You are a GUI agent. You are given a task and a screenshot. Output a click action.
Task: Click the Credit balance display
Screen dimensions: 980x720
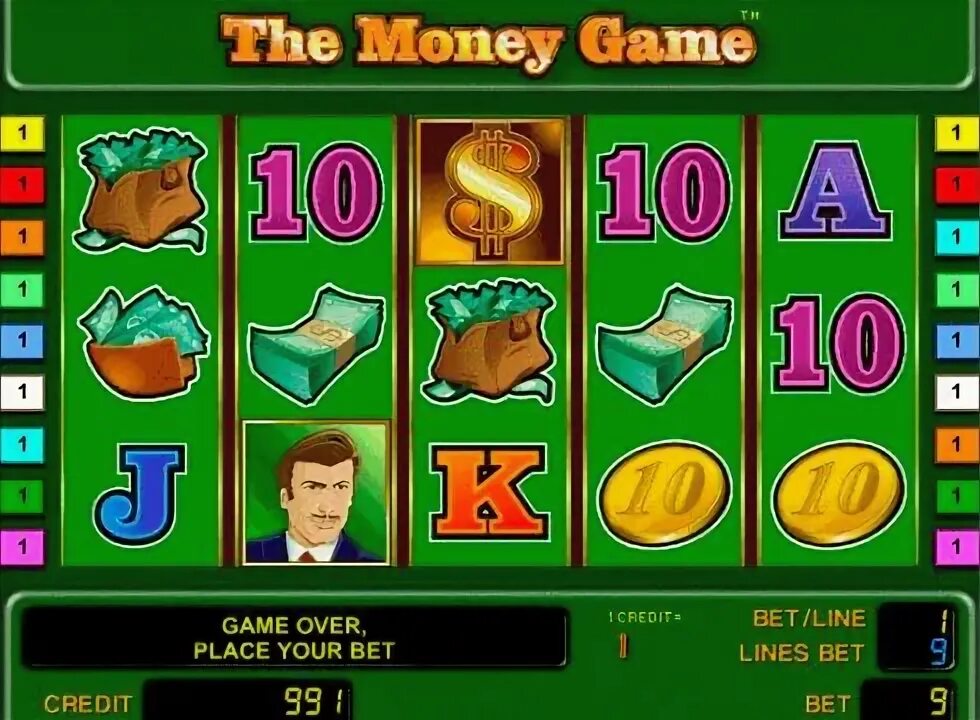[248, 702]
